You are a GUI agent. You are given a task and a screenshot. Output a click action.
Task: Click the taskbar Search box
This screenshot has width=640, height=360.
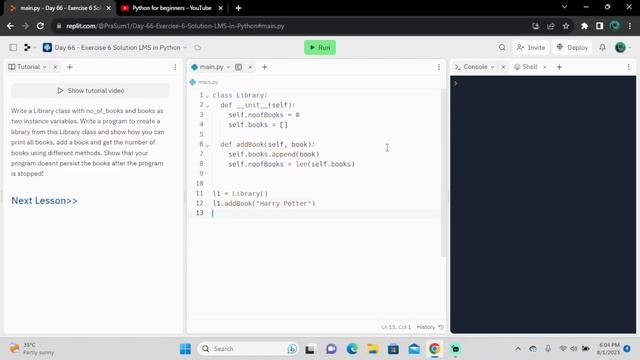248,349
